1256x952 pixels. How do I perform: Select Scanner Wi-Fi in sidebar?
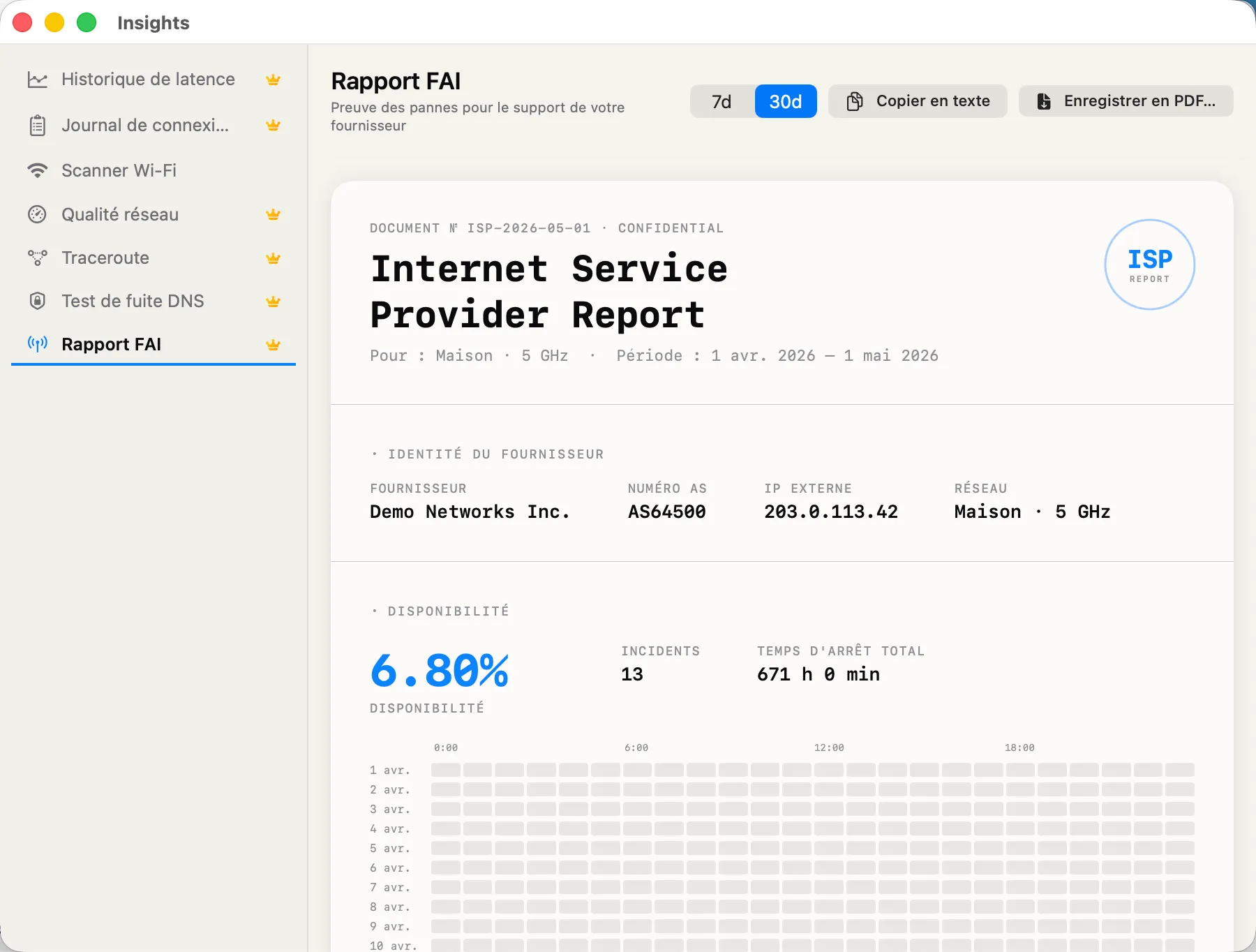[154, 170]
